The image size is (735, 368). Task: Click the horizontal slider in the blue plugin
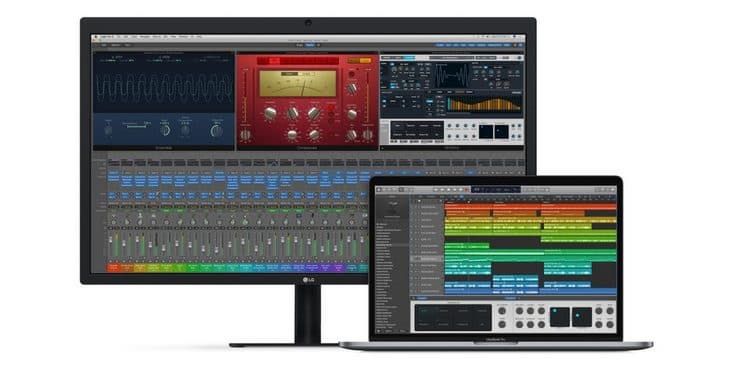[136, 127]
